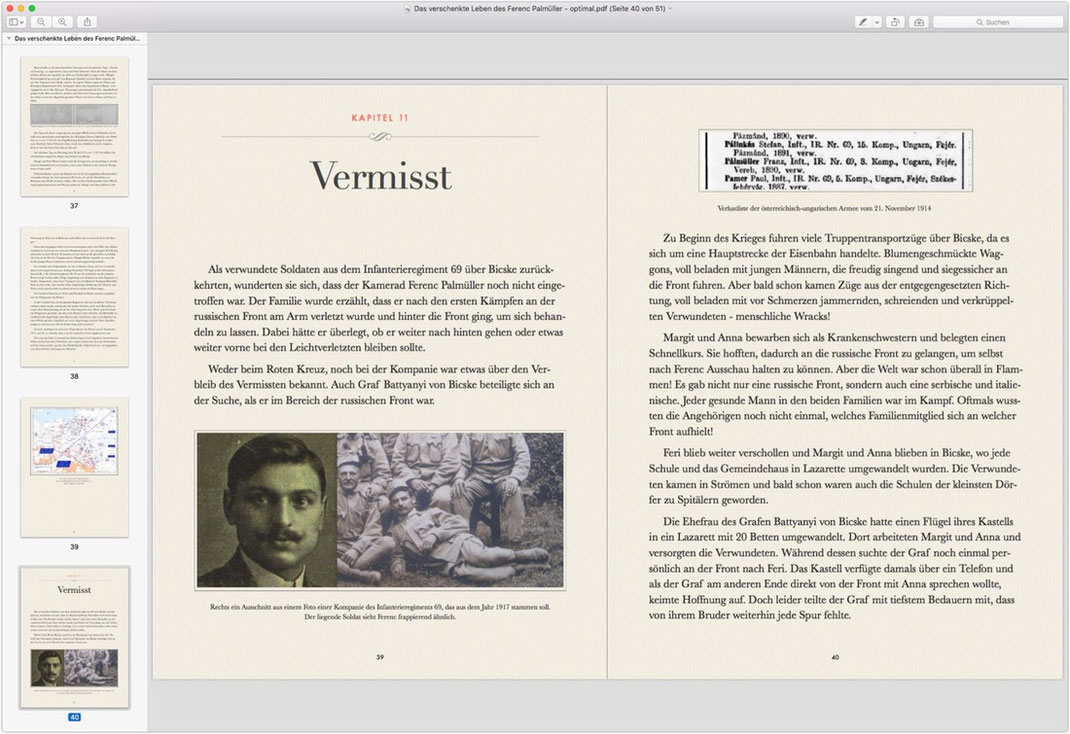
Task: Collapse the document's sidebar disclosure triangle
Action: pos(8,39)
